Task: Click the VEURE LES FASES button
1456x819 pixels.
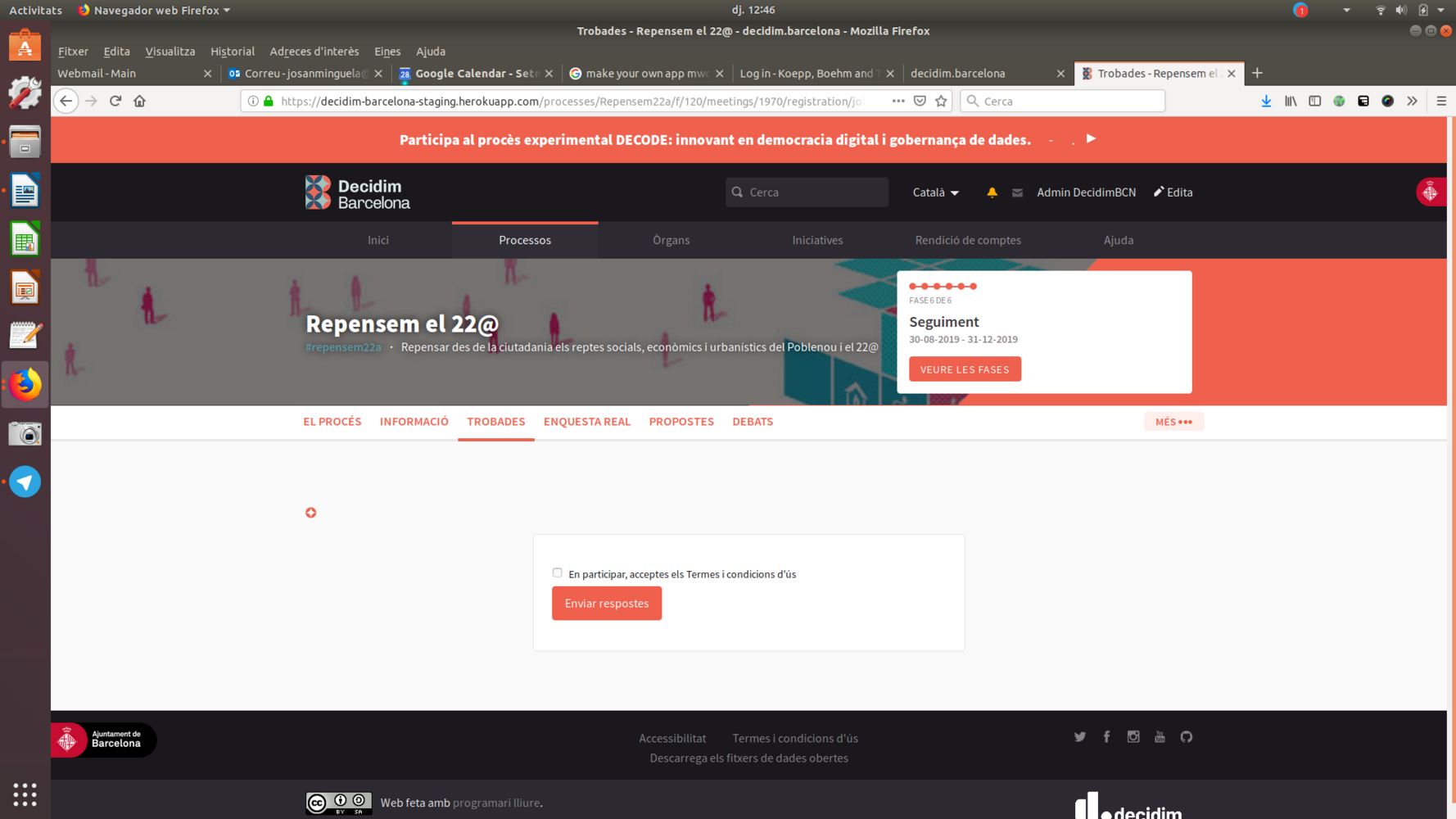Action: [965, 369]
